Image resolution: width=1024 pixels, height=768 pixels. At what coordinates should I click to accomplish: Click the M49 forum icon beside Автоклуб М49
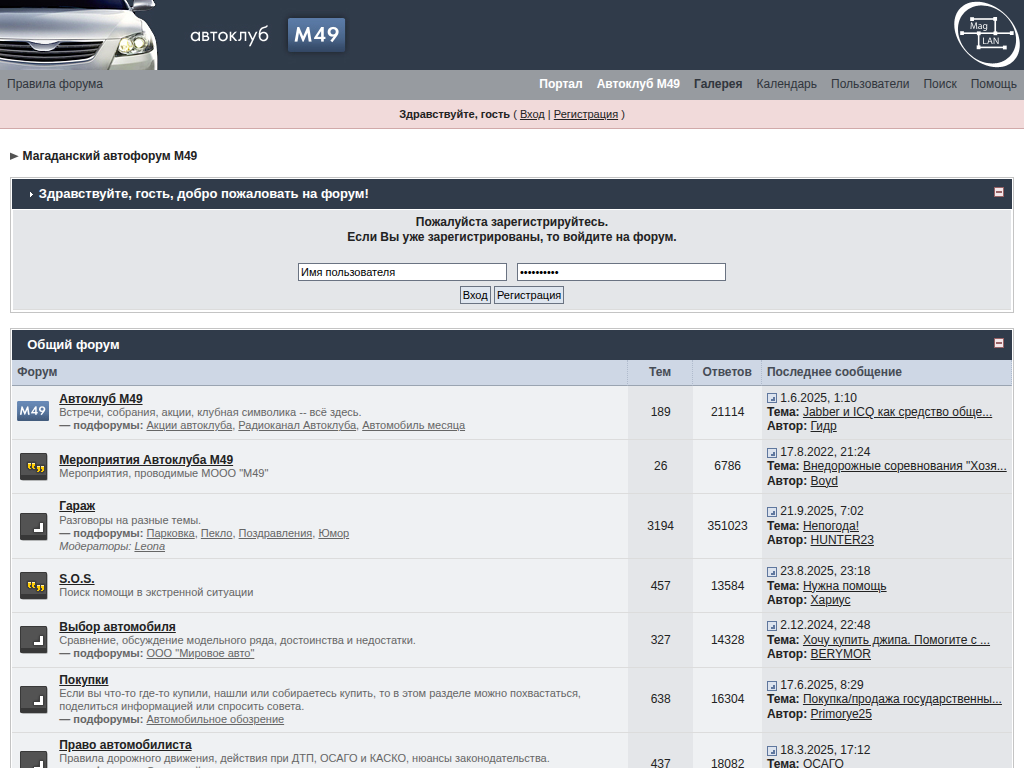33,411
